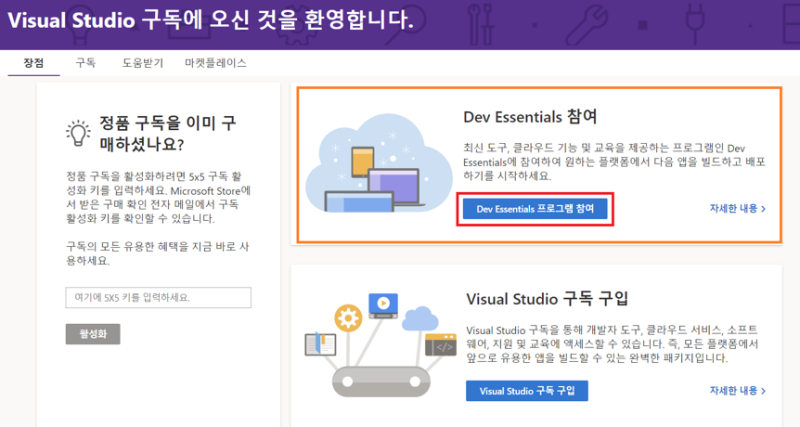Click the 활성화 button
This screenshot has width=800, height=427.
point(93,334)
